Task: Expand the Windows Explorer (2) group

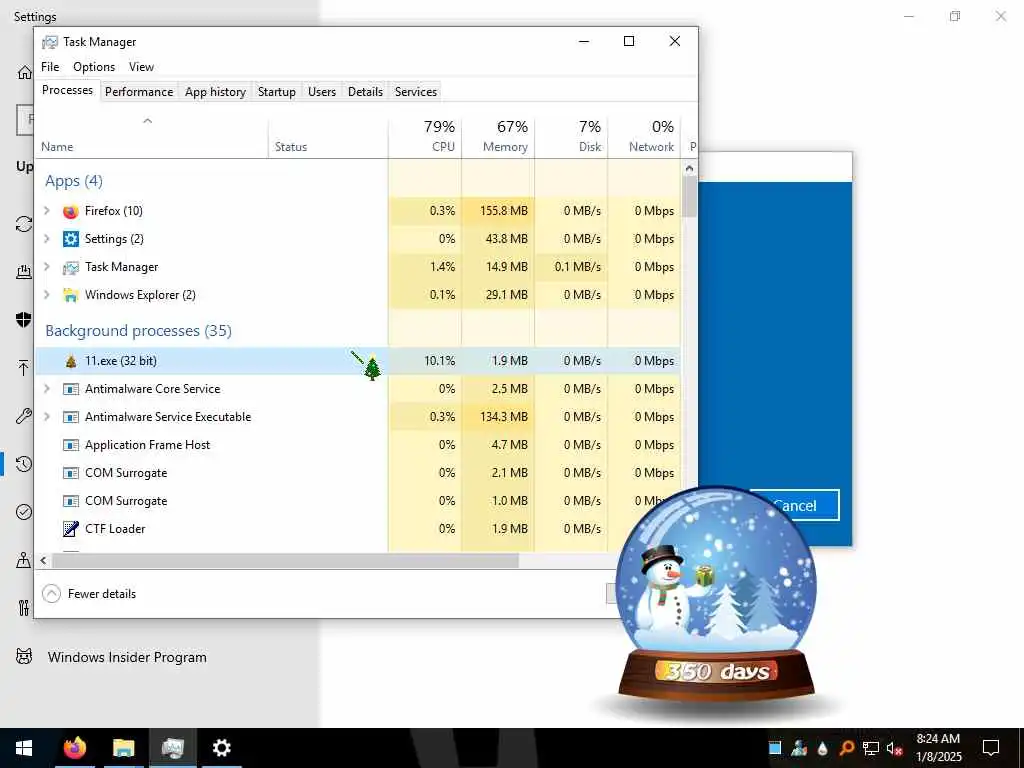Action: (47, 295)
